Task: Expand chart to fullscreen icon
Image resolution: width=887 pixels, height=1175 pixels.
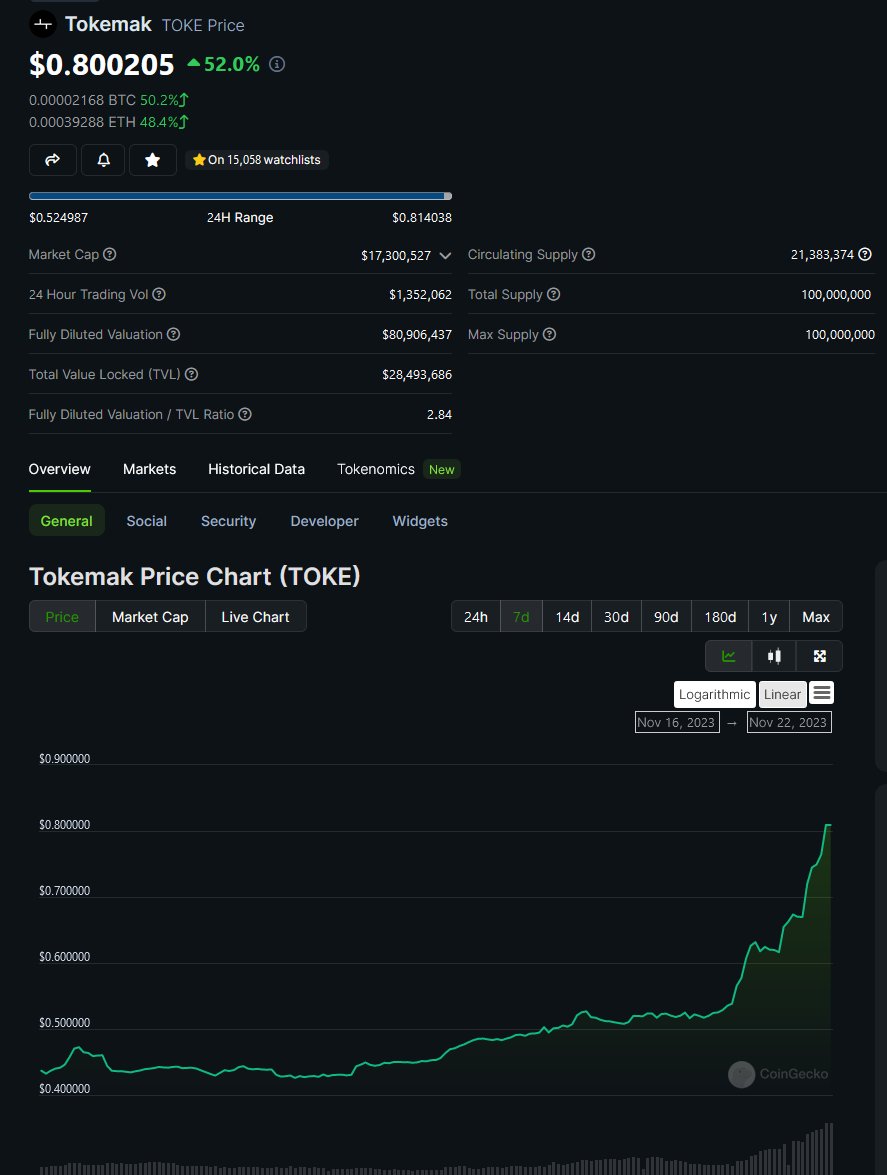Action: coord(820,656)
